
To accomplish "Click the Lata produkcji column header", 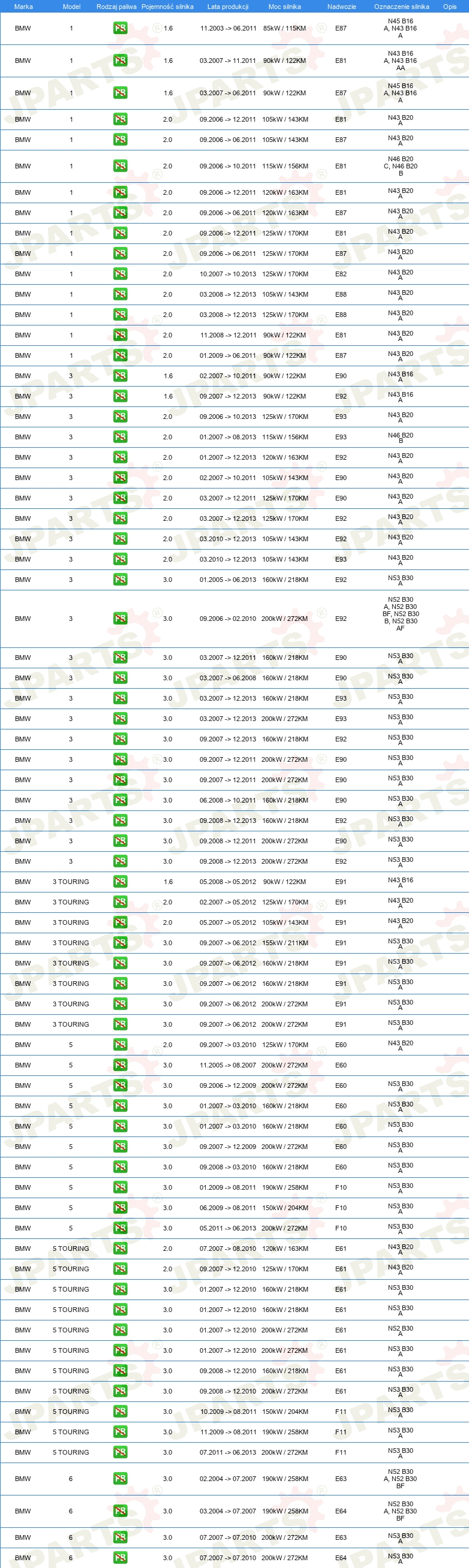I will (x=228, y=7).
